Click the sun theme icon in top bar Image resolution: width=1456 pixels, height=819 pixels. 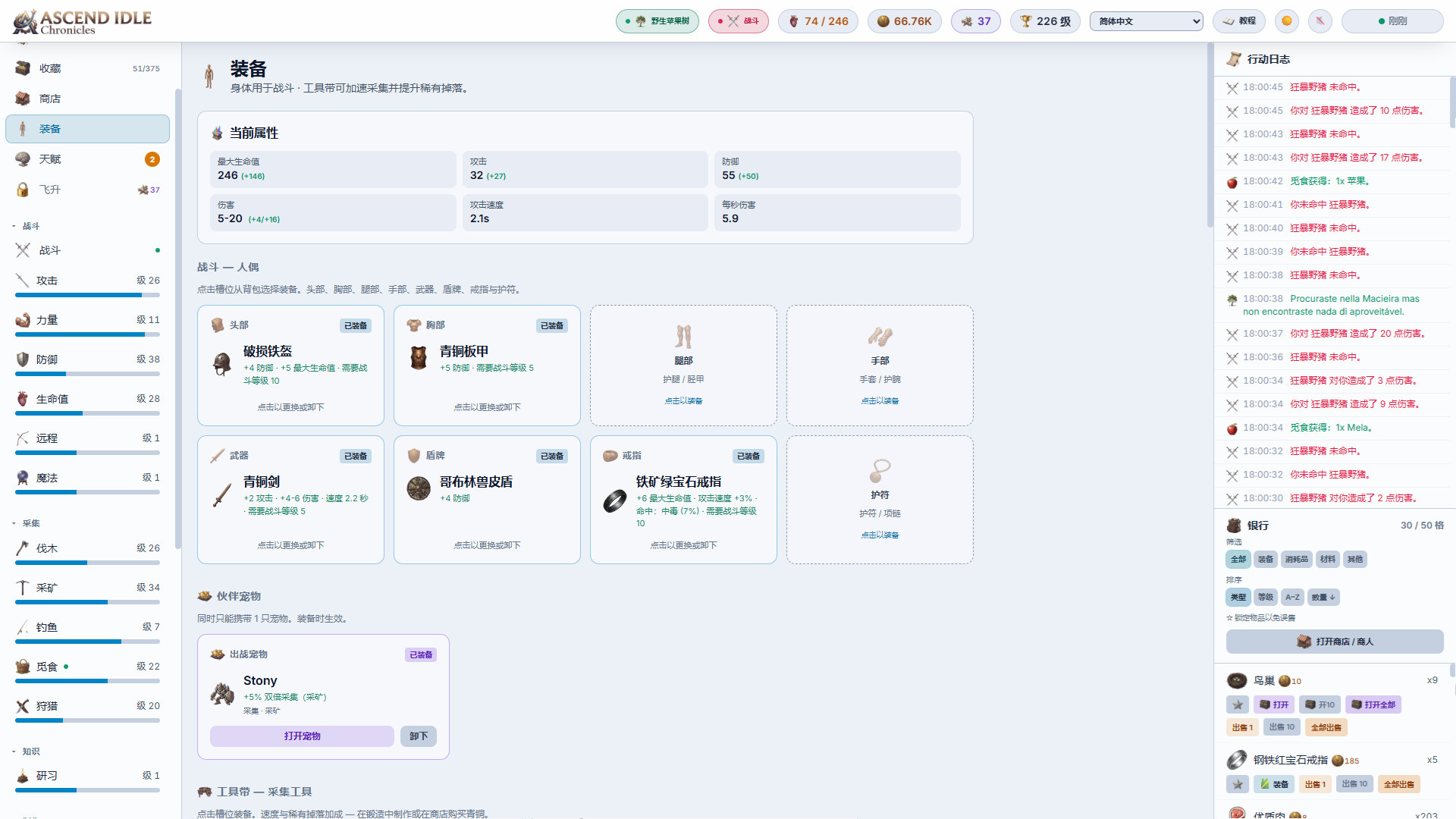click(1286, 21)
